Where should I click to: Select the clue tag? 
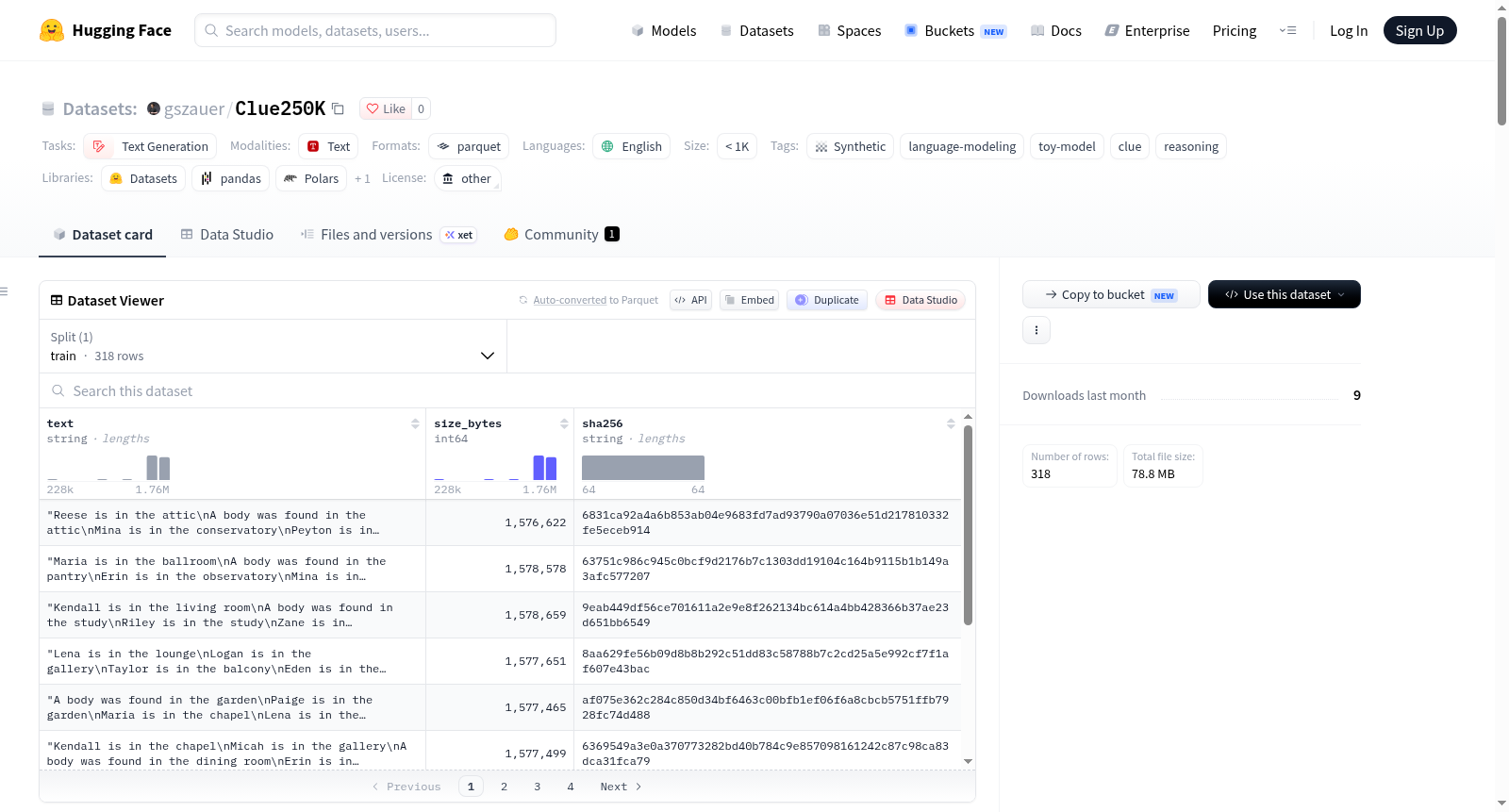pos(1130,146)
